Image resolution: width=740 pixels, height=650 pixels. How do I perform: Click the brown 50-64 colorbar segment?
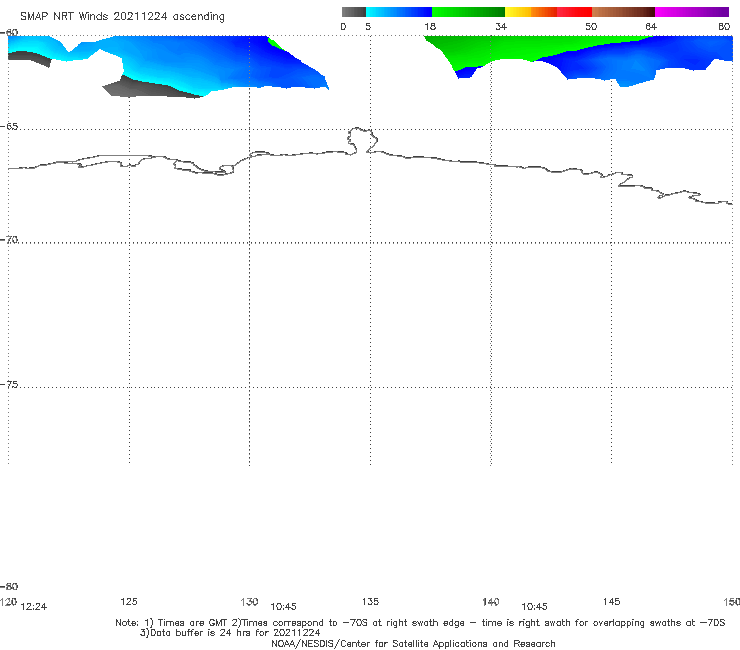click(x=623, y=12)
